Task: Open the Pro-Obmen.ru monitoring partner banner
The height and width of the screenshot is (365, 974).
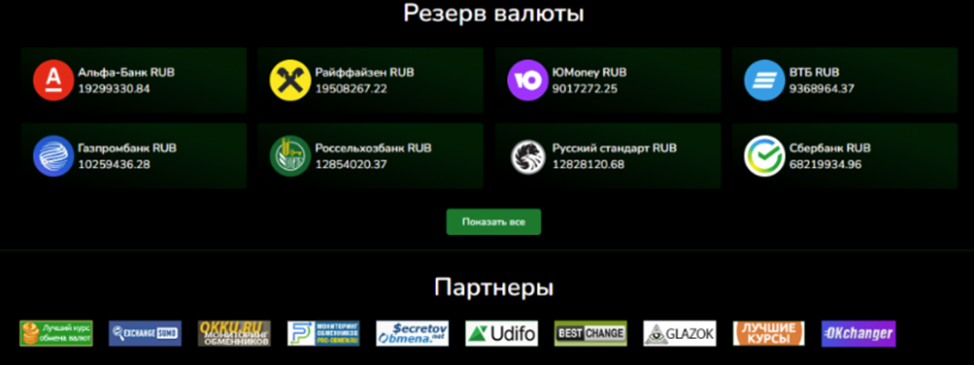Action: point(324,333)
